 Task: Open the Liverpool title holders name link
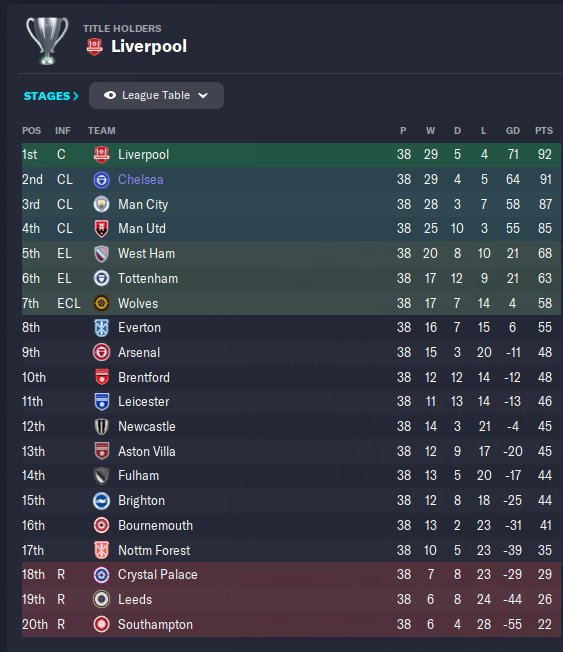[x=149, y=46]
